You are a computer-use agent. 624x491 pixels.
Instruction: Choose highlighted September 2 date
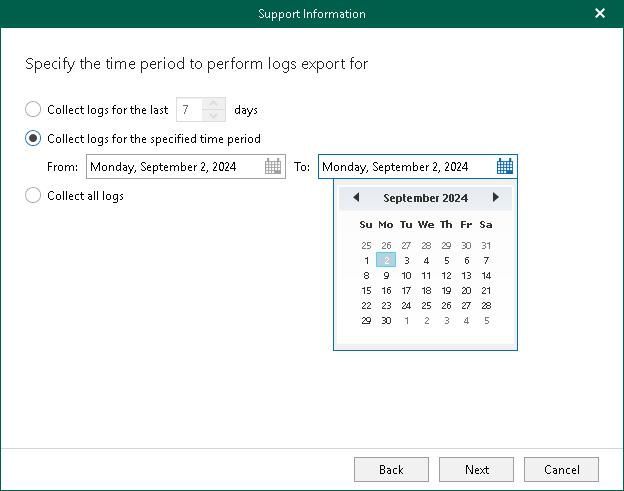[386, 260]
